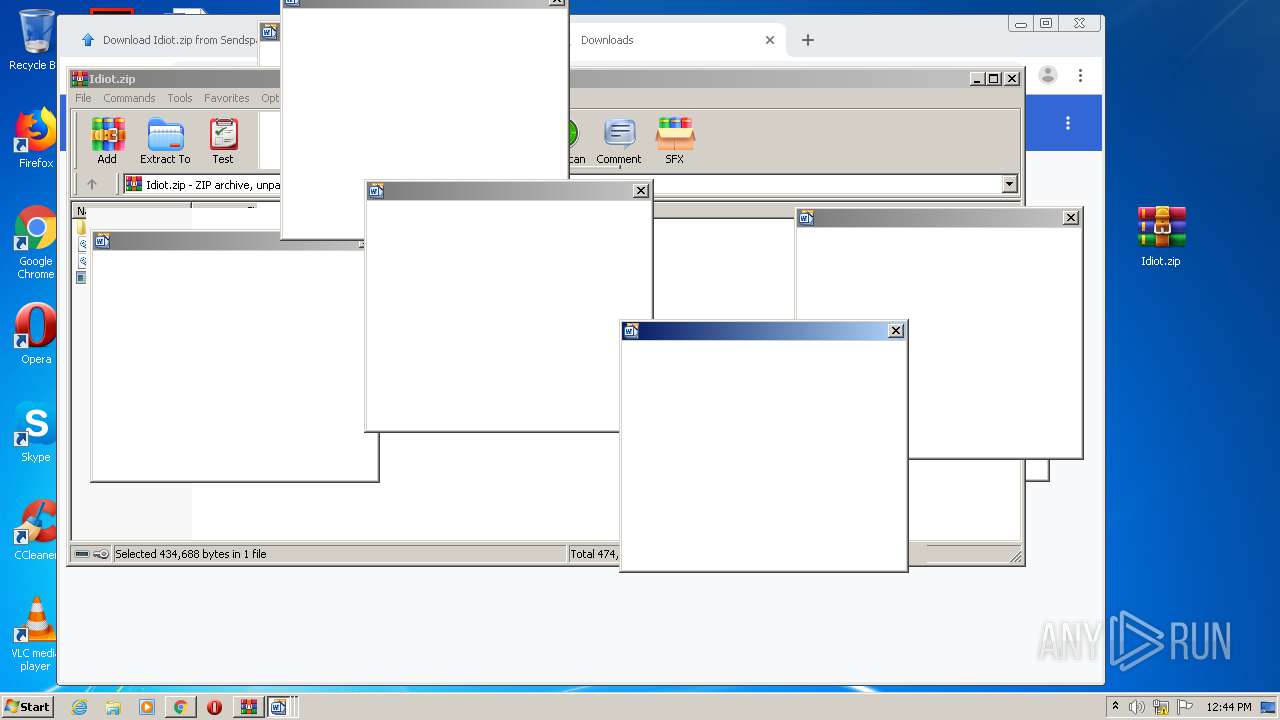
Task: Click the Chrome taskbar button
Action: pos(181,707)
